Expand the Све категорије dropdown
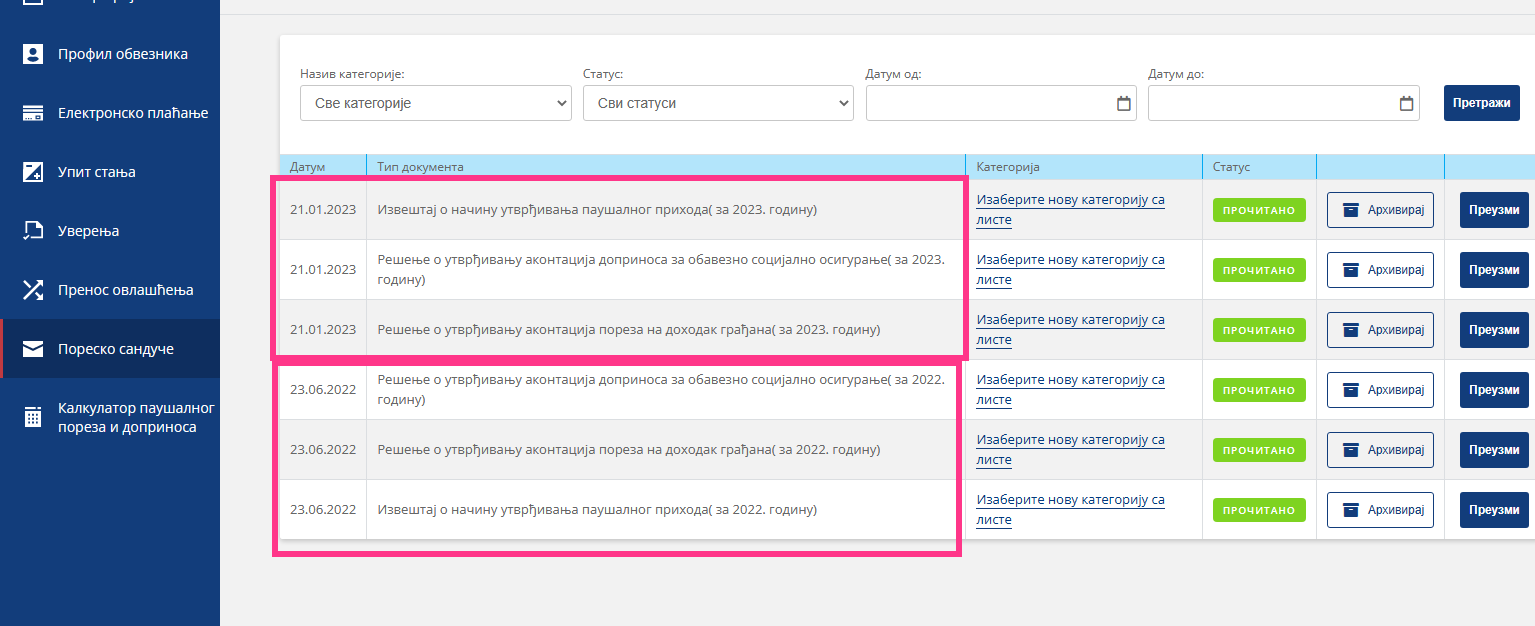Viewport: 1535px width, 626px height. (435, 103)
